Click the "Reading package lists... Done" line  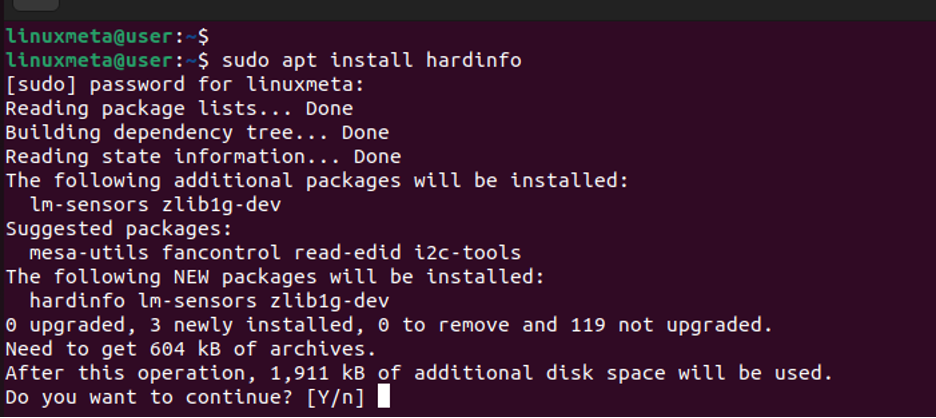pos(179,109)
